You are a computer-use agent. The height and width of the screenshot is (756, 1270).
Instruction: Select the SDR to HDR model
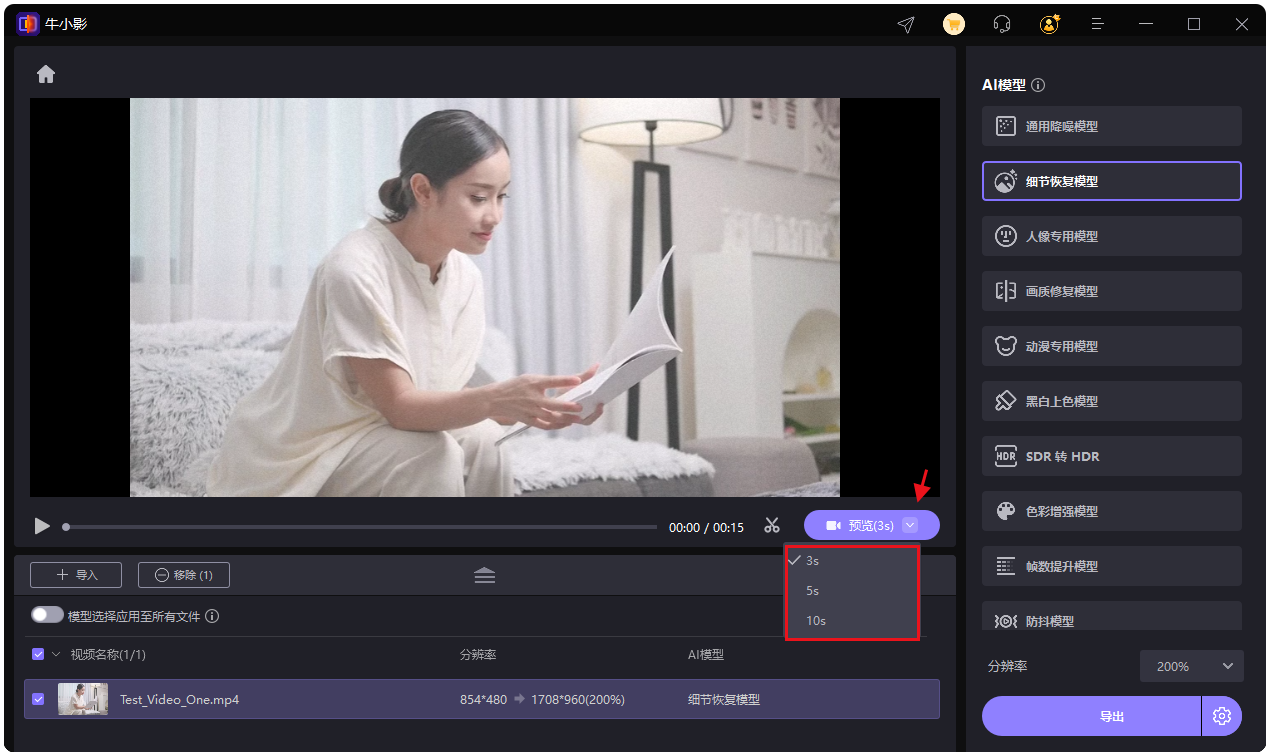1112,456
